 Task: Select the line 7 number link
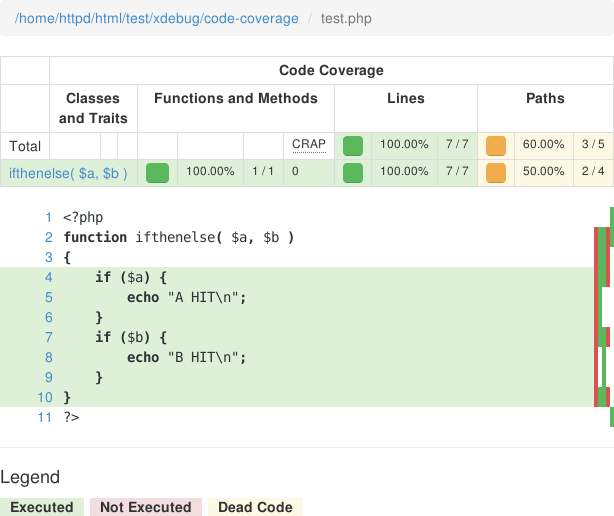coord(48,337)
